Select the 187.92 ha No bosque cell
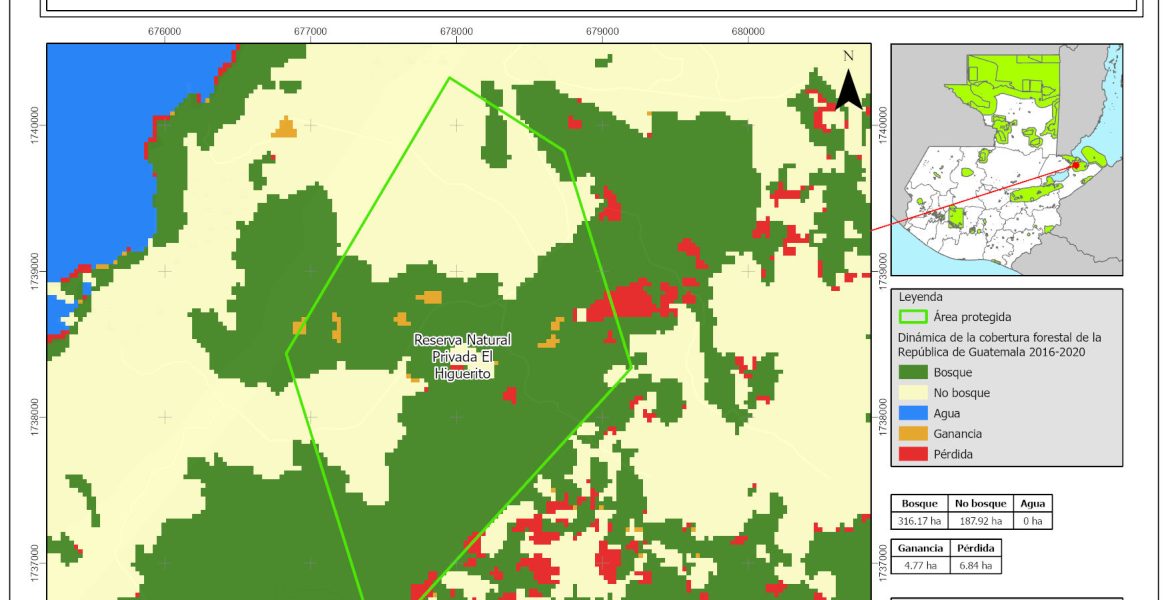Image resolution: width=1170 pixels, height=600 pixels. [x=978, y=521]
